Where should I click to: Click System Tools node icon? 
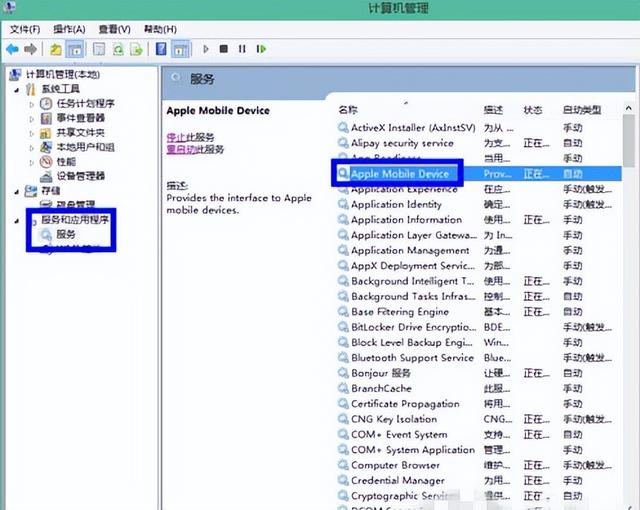[x=31, y=89]
